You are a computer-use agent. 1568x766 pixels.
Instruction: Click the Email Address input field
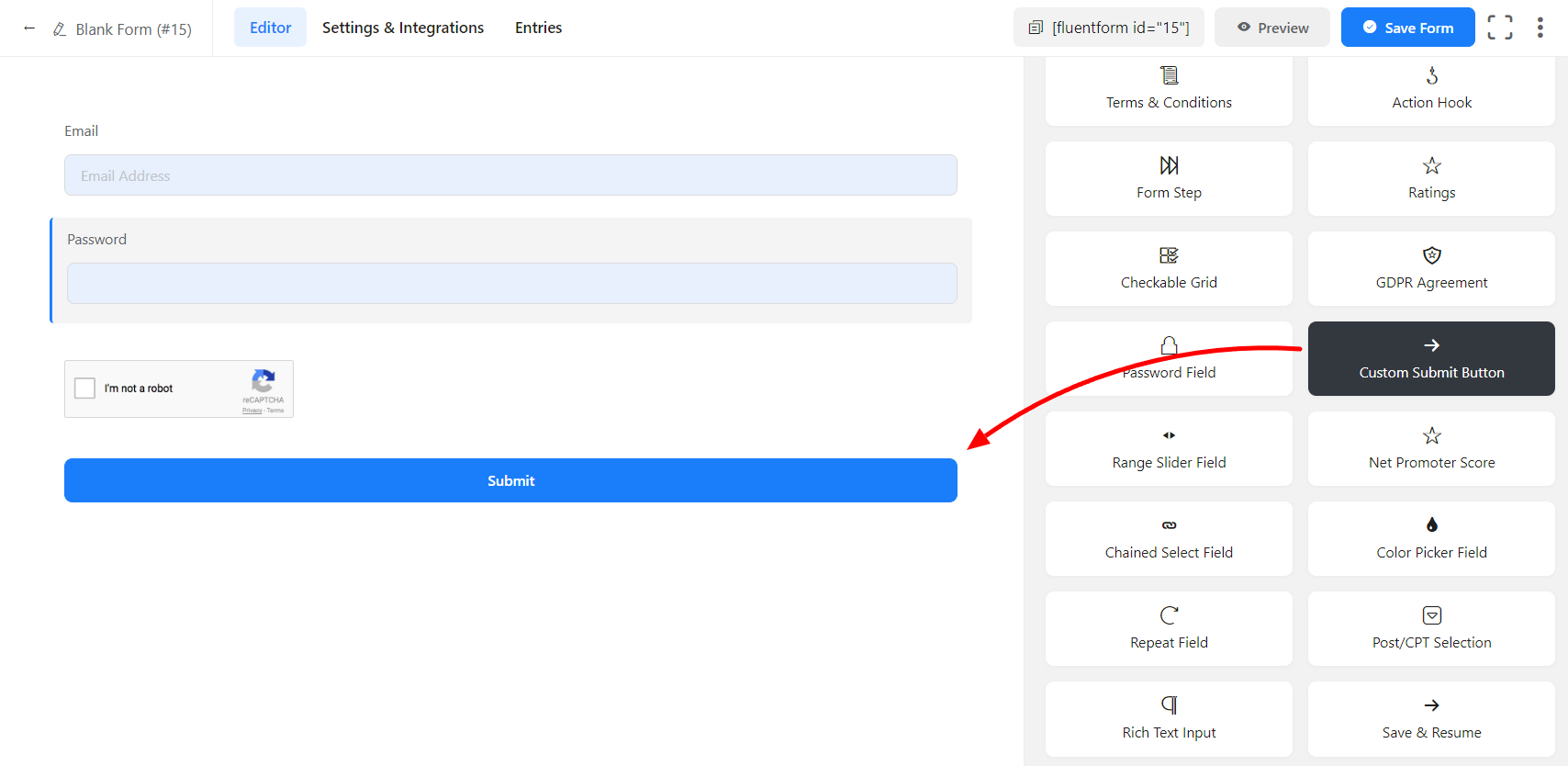click(510, 175)
